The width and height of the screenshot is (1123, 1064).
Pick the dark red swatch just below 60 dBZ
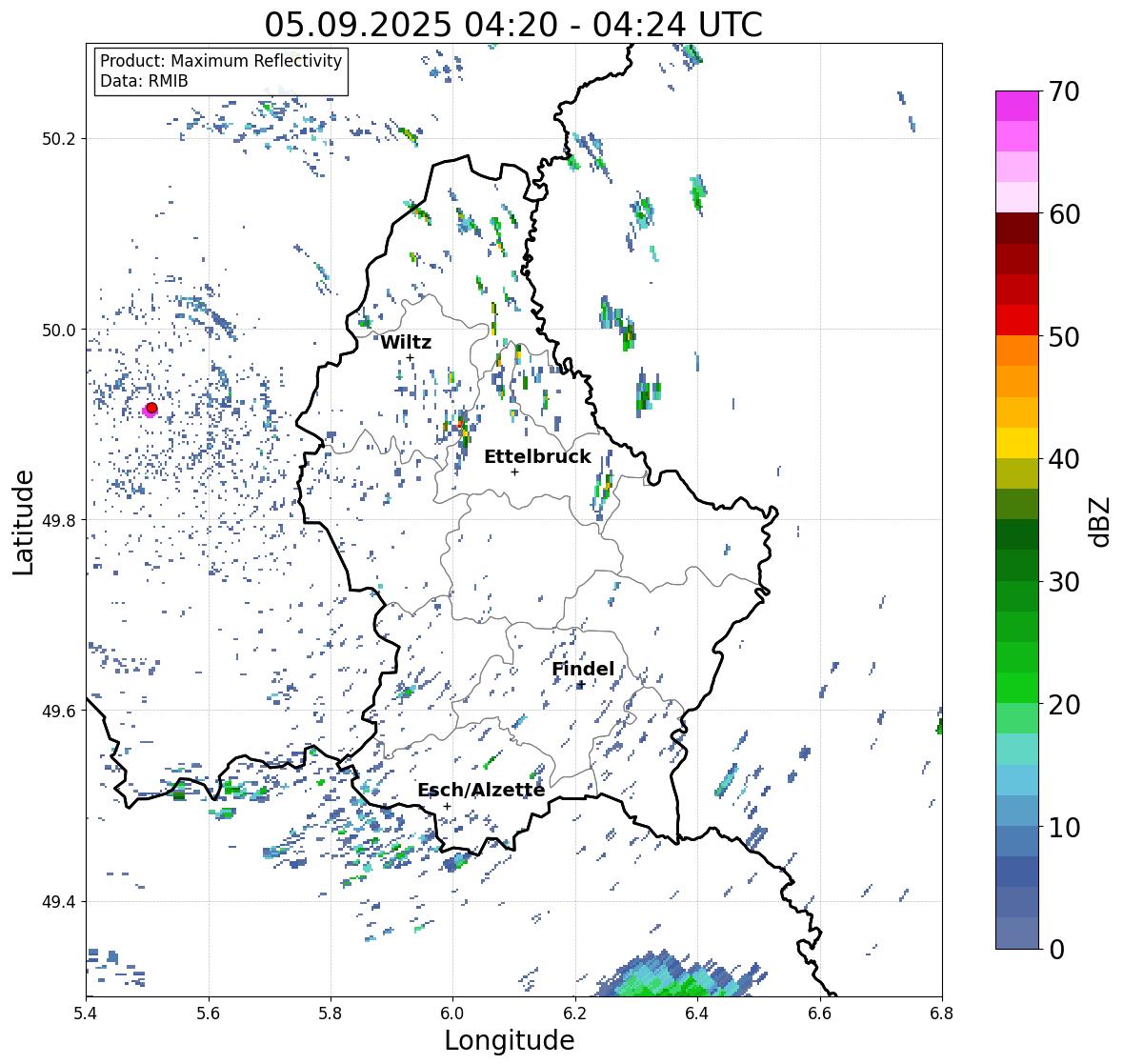1017,228
